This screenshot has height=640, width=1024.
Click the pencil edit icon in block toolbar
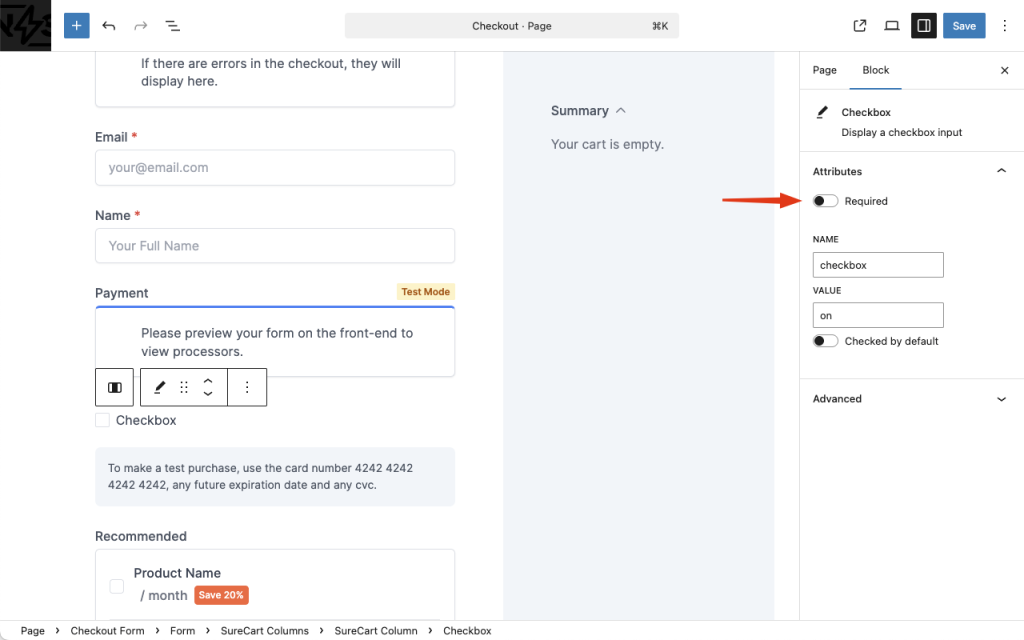[x=160, y=387]
